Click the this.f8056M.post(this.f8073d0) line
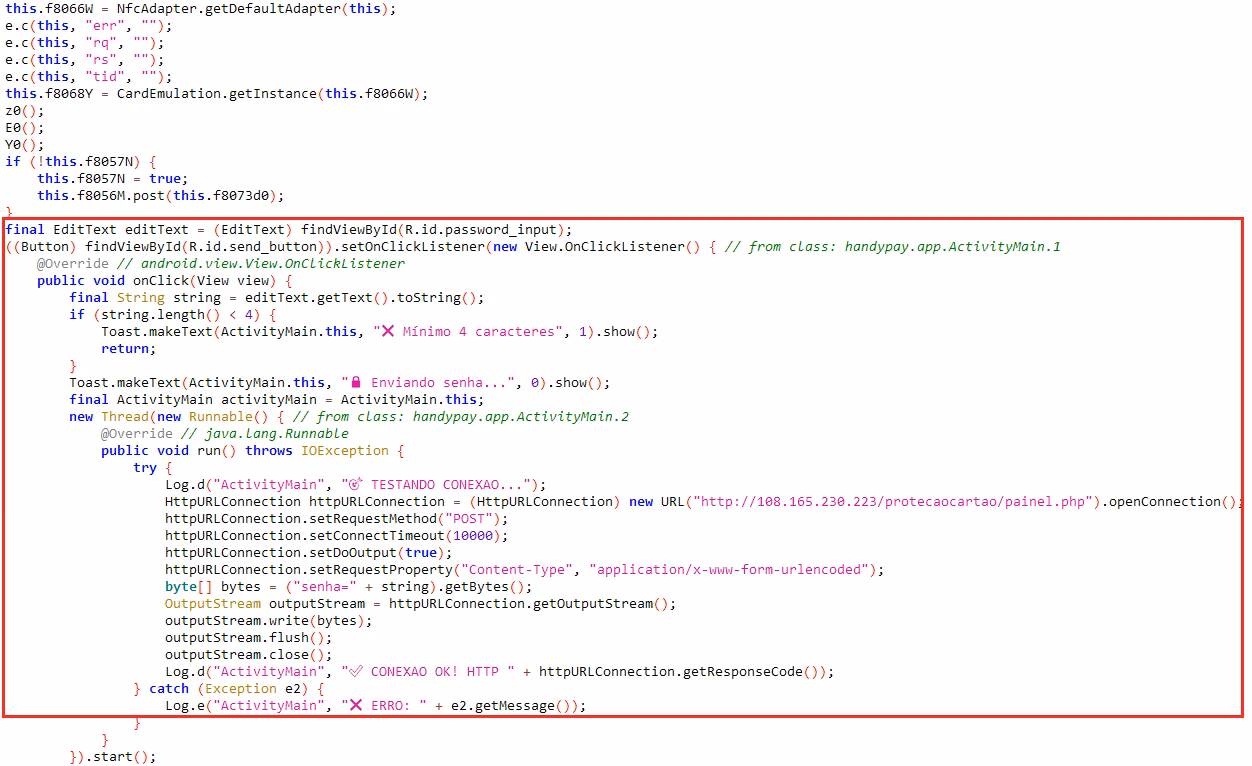This screenshot has width=1252, height=766. (x=161, y=196)
